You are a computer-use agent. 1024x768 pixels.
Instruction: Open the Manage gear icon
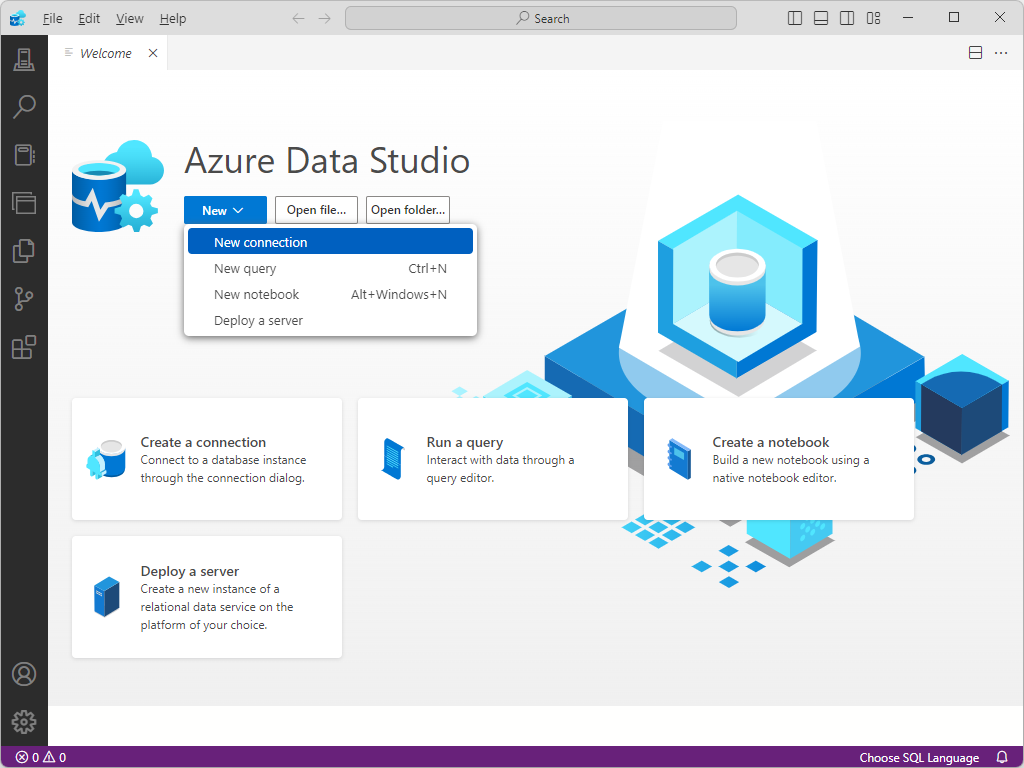coord(24,722)
